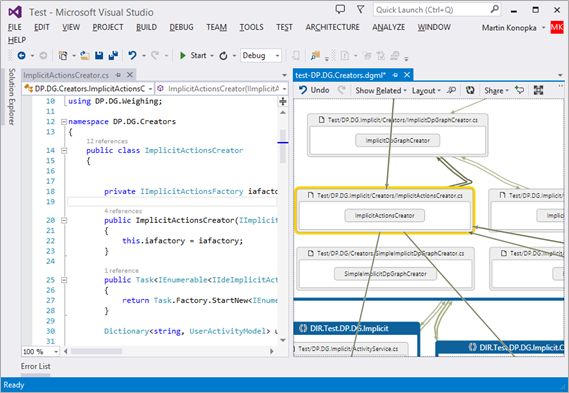Click the Navigate Backward arrow icon
Viewport: 569px width, 393px height.
coord(21,56)
